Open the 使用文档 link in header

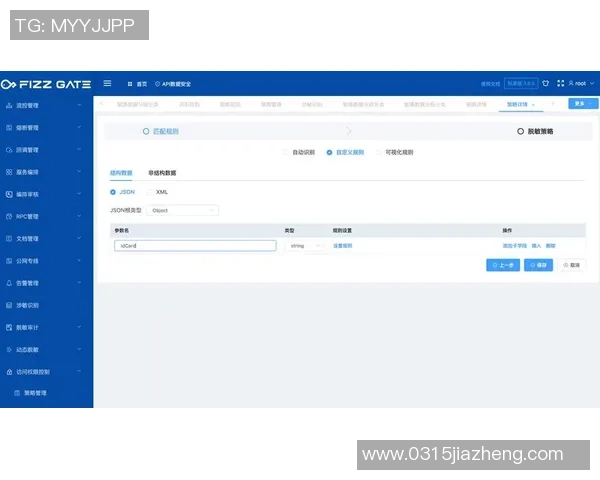pos(490,83)
